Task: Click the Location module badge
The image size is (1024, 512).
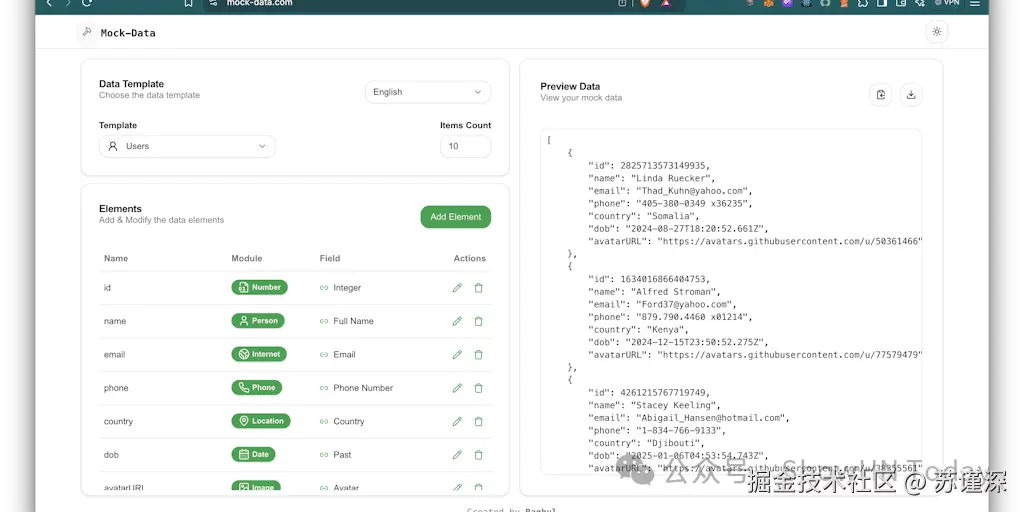Action: 261,421
